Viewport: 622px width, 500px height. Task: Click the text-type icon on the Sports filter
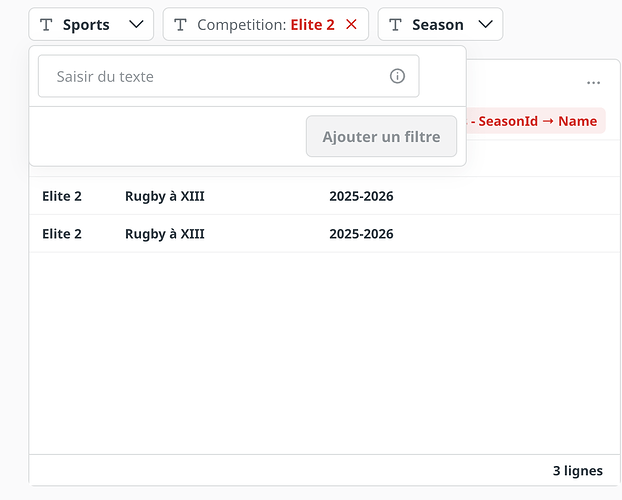point(46,25)
